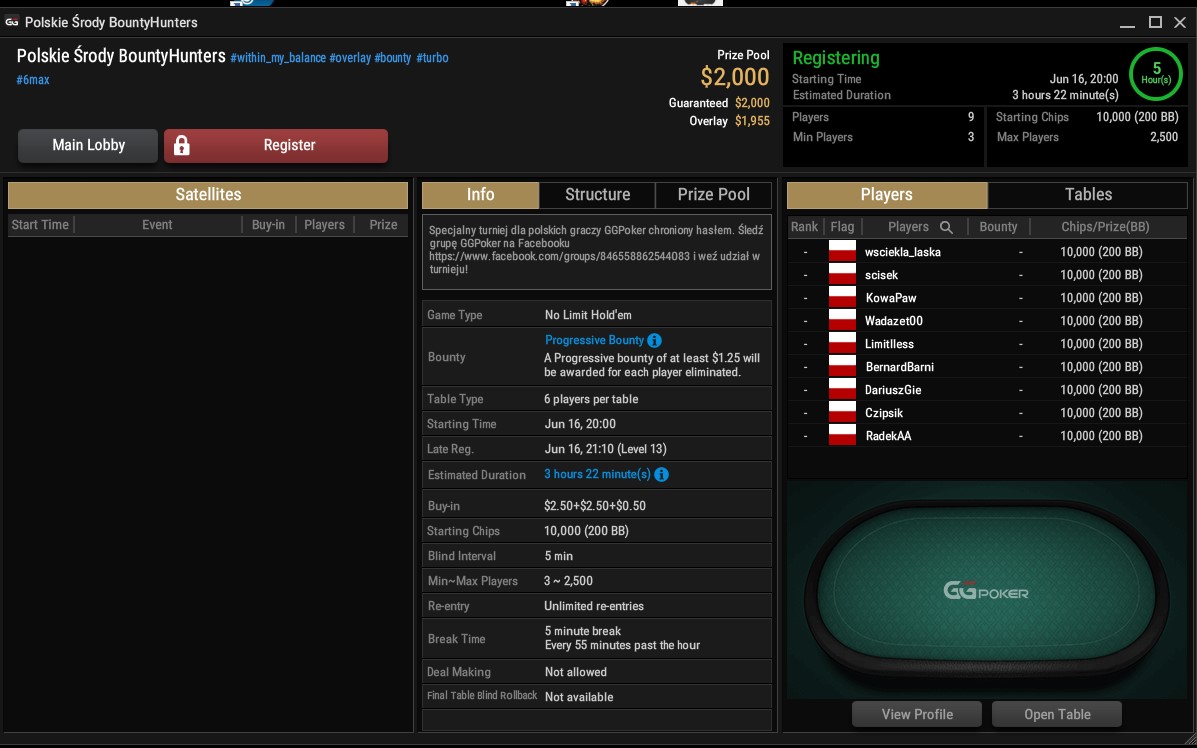1197x748 pixels.
Task: Switch to the Structure tab
Action: tap(597, 195)
